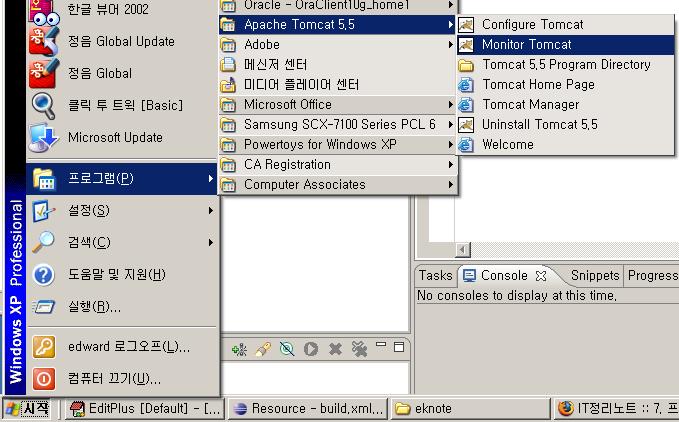
Task: Open Monitor Tomcat from the submenu
Action: click(x=566, y=45)
